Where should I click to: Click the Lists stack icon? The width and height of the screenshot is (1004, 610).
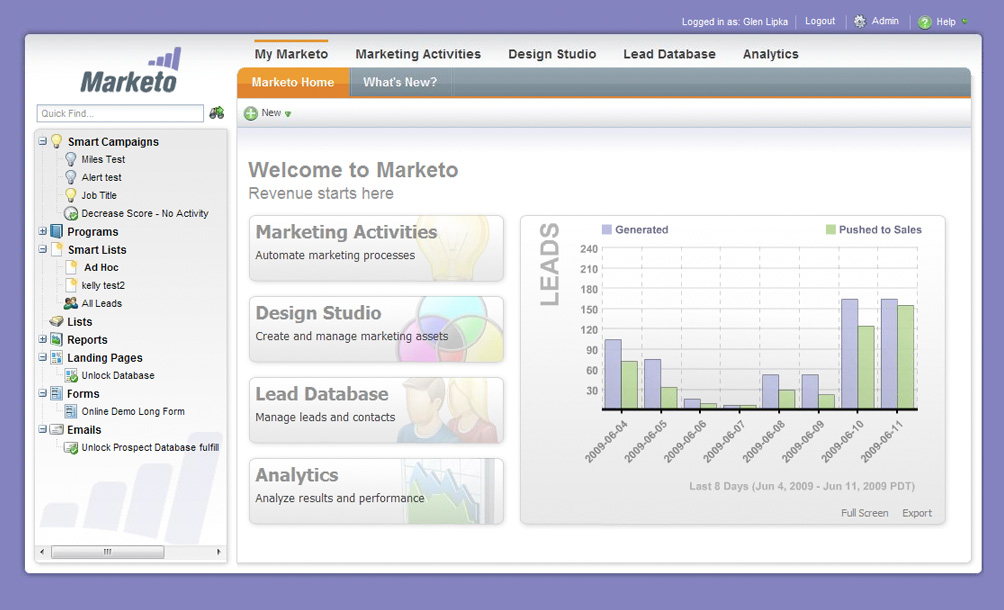[56, 321]
